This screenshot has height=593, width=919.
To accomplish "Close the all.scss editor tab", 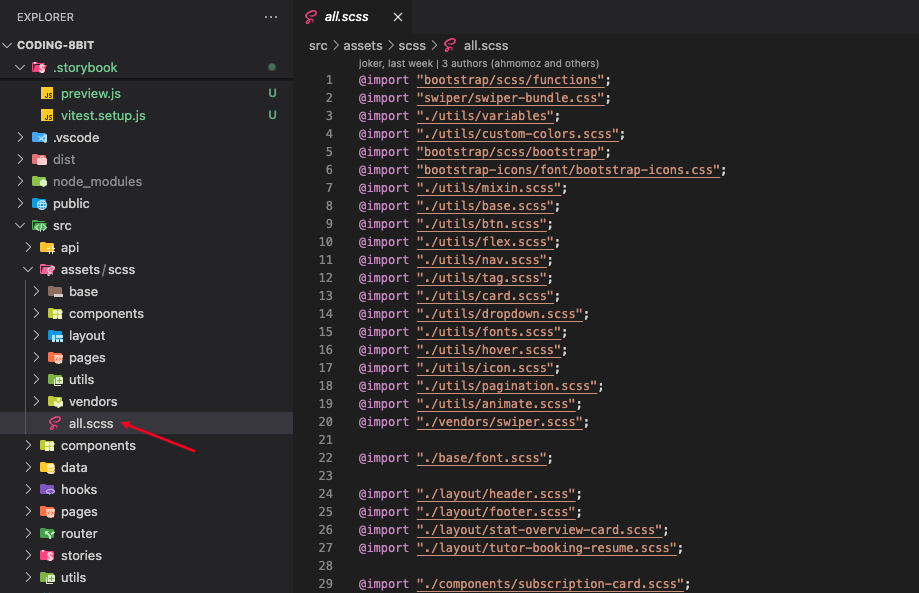I will pos(398,17).
